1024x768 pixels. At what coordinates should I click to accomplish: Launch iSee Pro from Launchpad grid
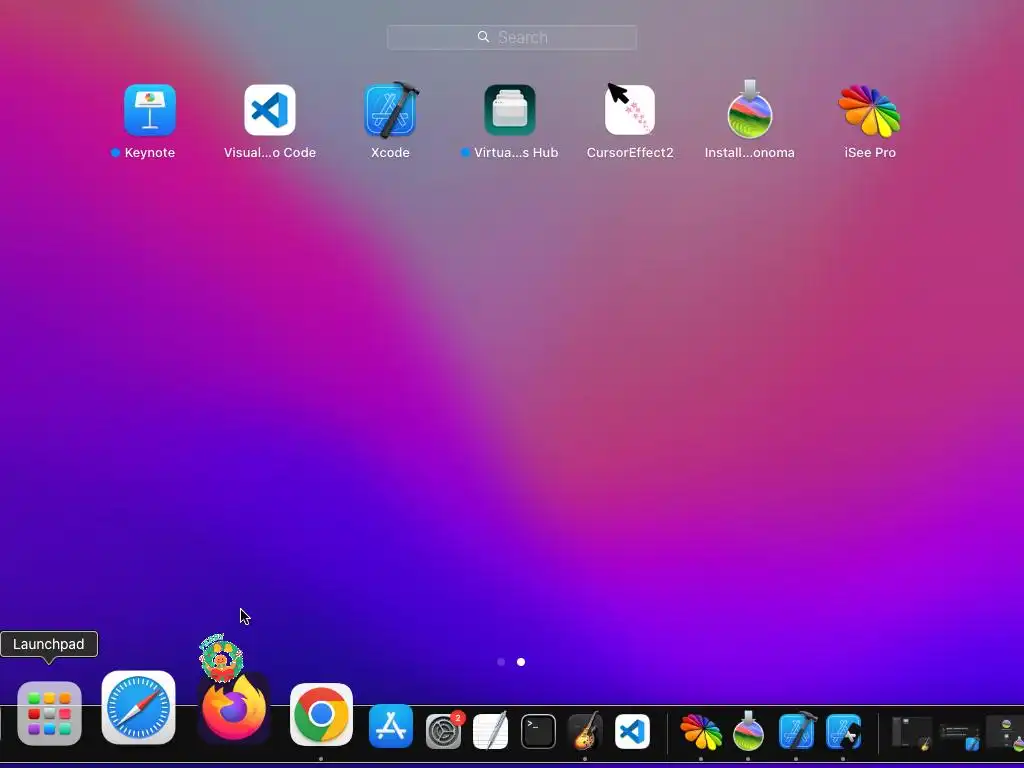point(869,111)
